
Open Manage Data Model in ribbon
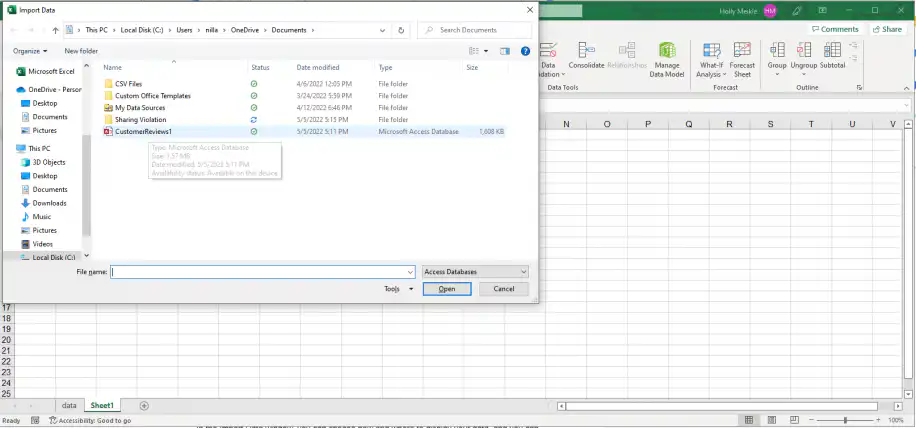click(667, 60)
